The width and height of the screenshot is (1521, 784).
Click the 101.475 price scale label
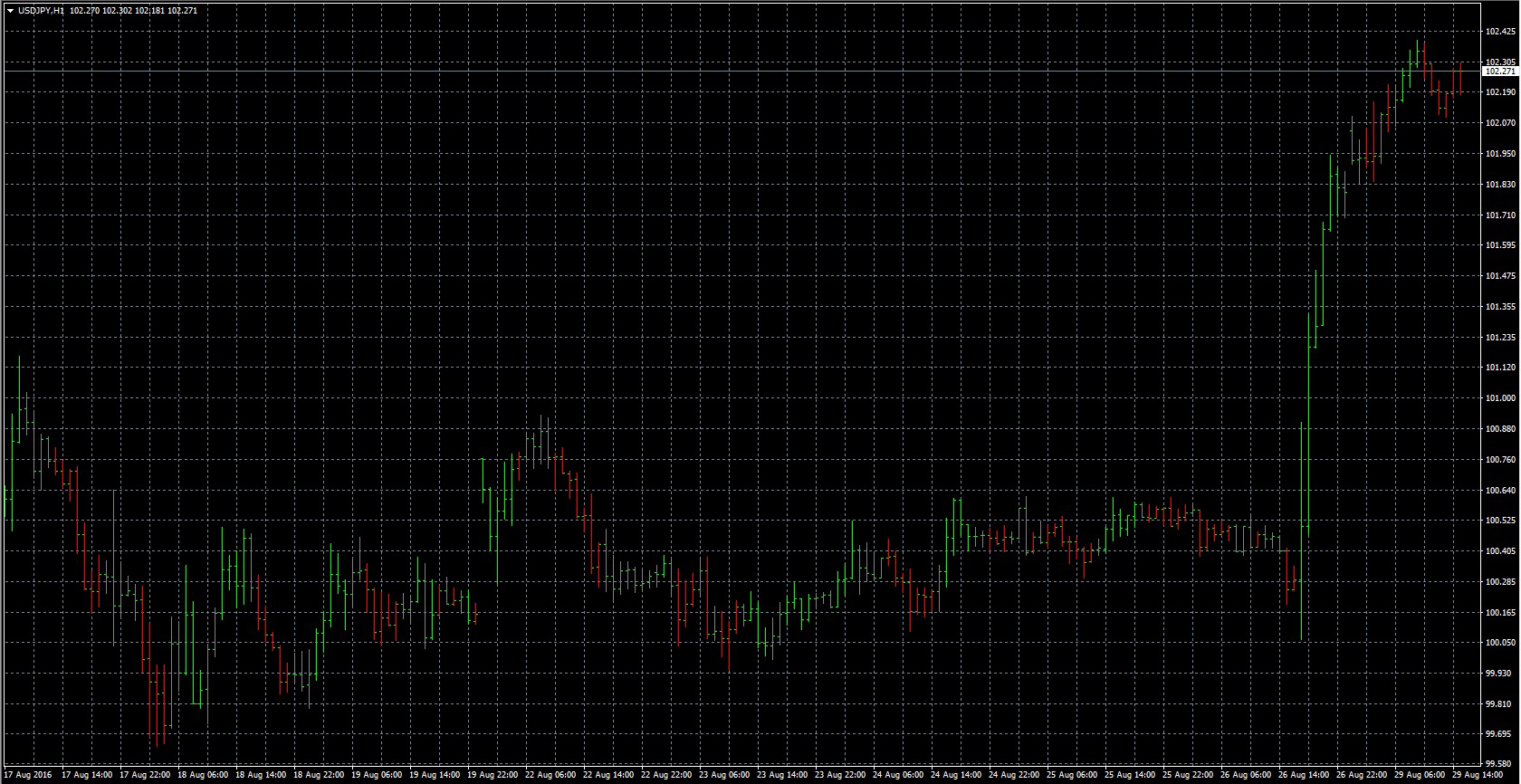(x=1500, y=276)
